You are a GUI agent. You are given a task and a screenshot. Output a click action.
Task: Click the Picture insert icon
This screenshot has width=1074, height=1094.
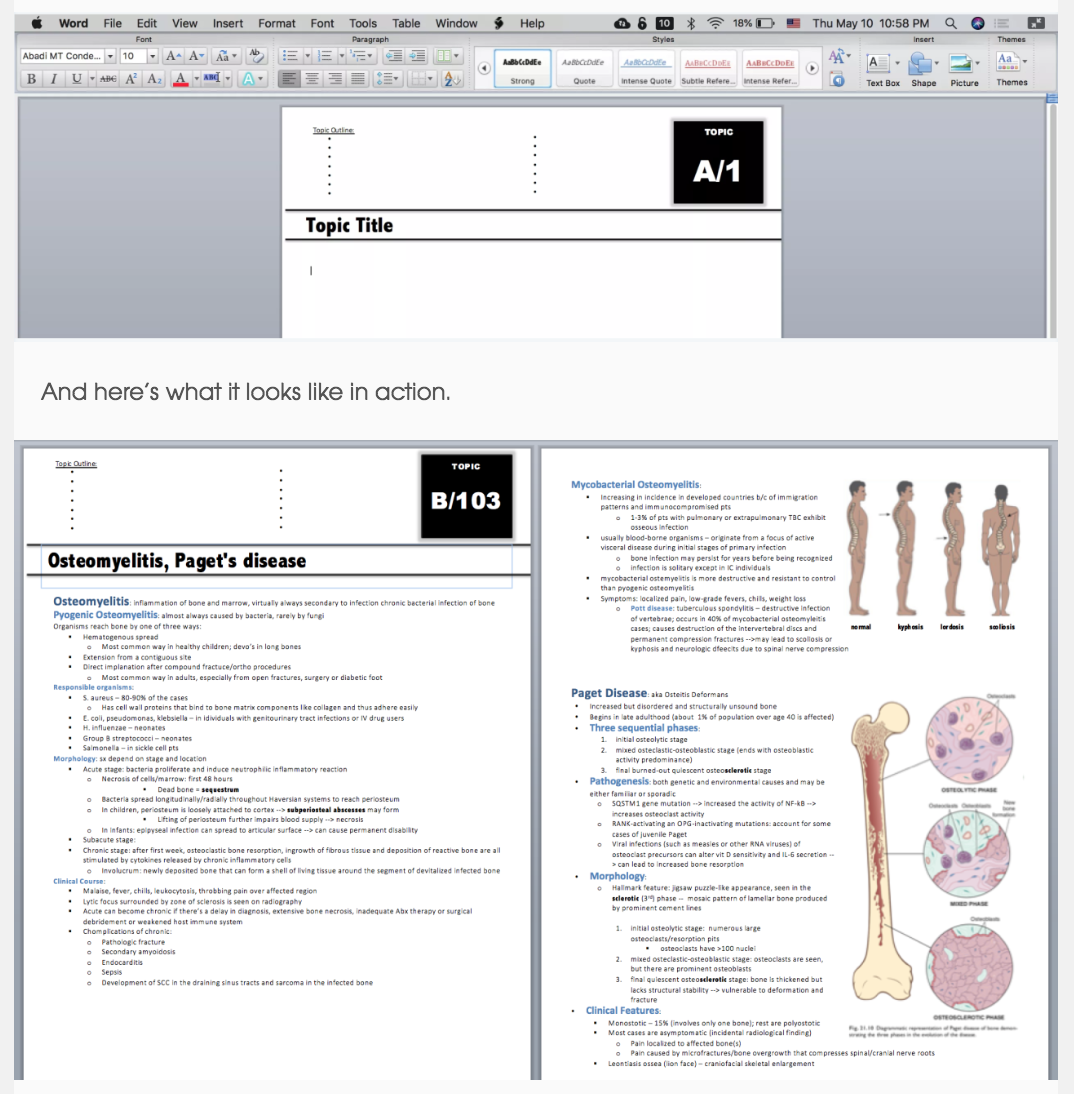click(x=962, y=62)
